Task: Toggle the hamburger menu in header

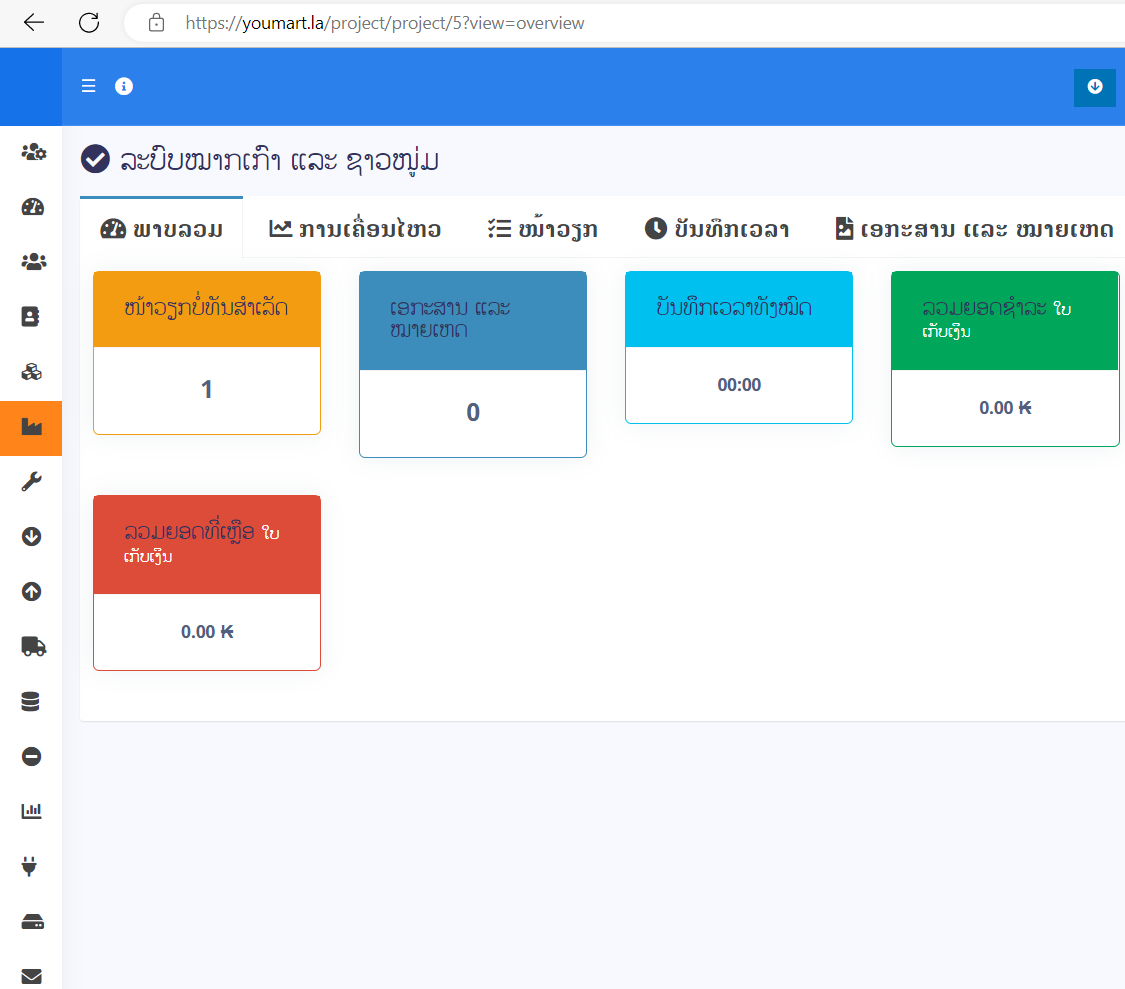Action: pyautogui.click(x=88, y=86)
